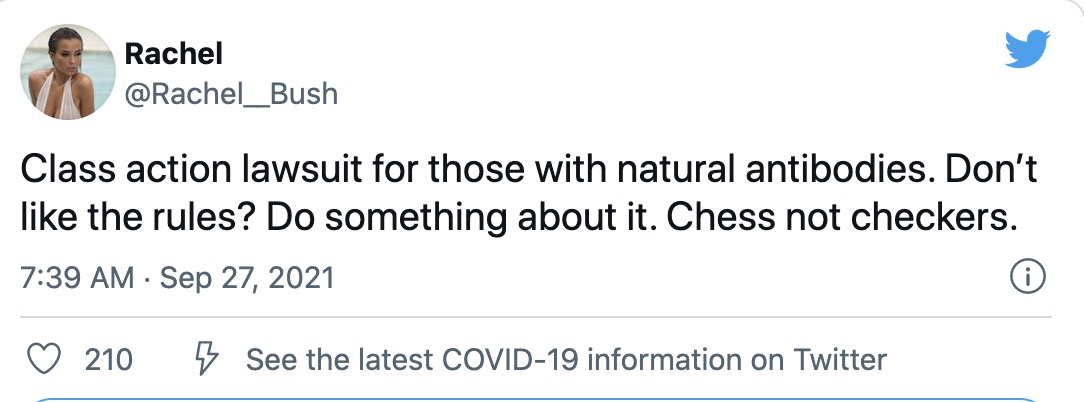Click the word "Twitter" in the COVID-19 link
The width and height of the screenshot is (1084, 402).
pos(840,359)
